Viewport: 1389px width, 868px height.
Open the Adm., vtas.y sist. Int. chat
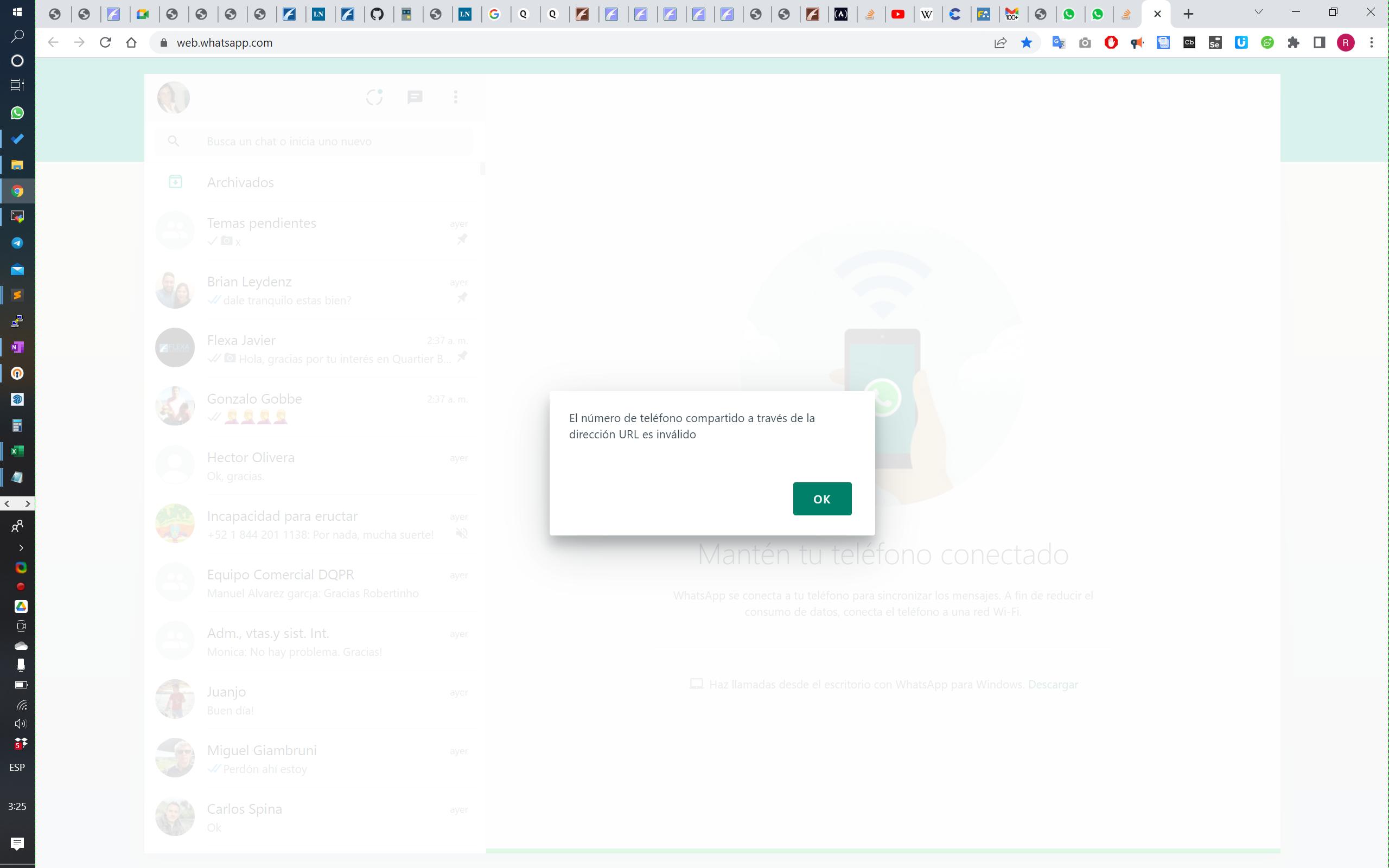point(314,641)
